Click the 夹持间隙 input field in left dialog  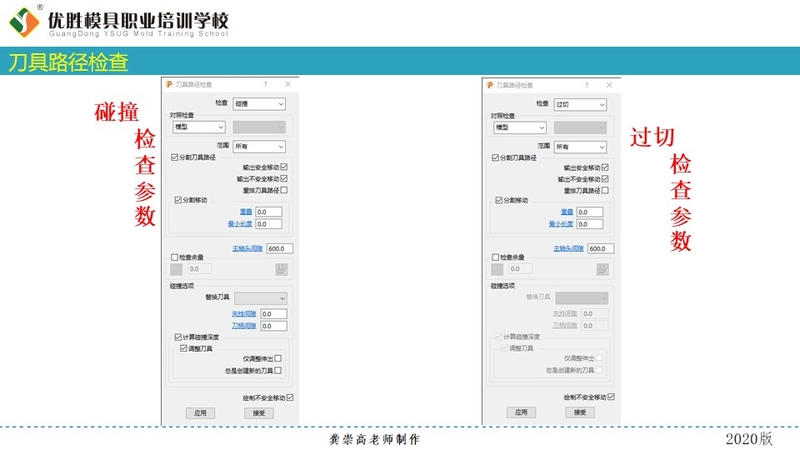[273, 314]
